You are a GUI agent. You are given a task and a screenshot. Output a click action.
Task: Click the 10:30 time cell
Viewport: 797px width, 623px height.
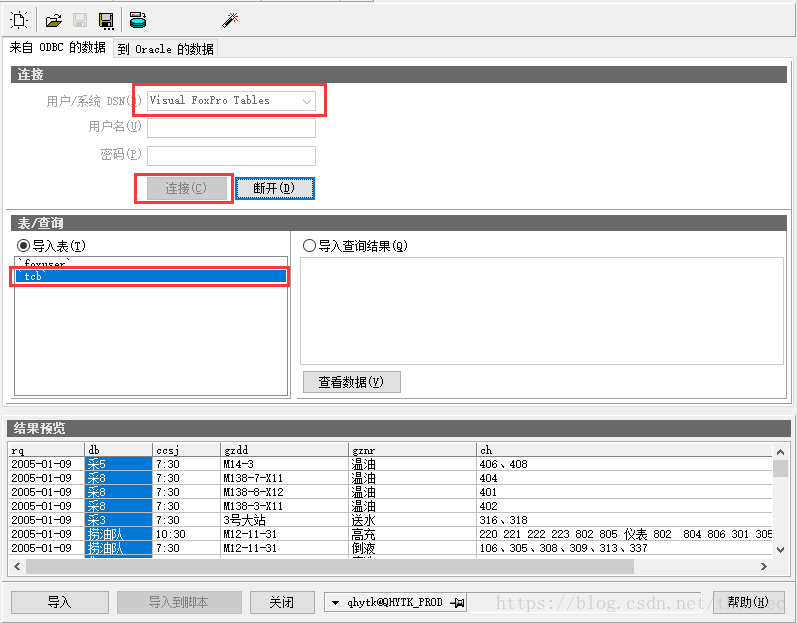(x=187, y=534)
